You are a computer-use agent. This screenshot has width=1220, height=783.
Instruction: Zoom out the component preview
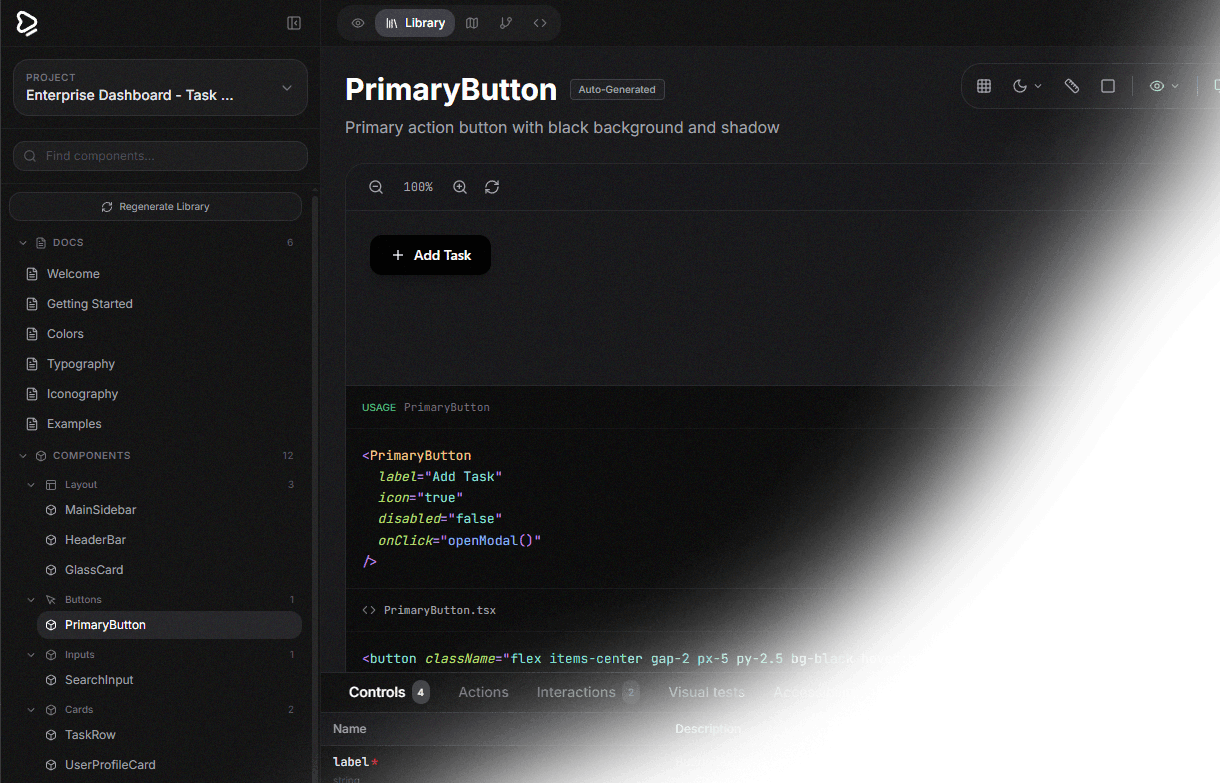(x=376, y=187)
